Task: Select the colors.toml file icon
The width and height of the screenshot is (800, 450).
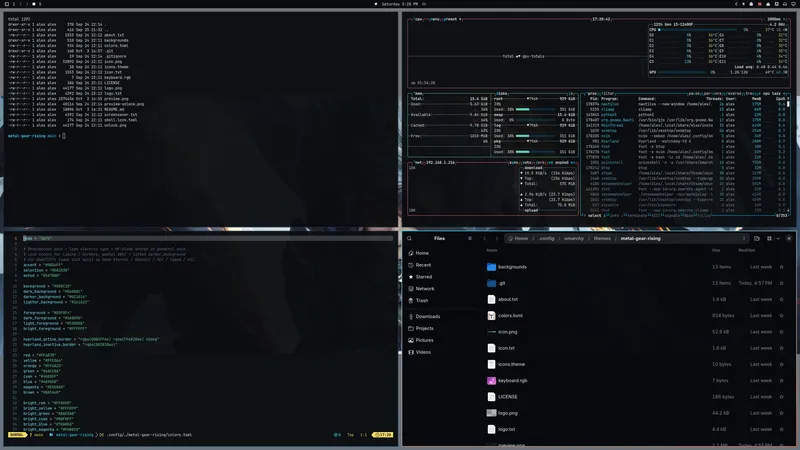Action: (491, 316)
